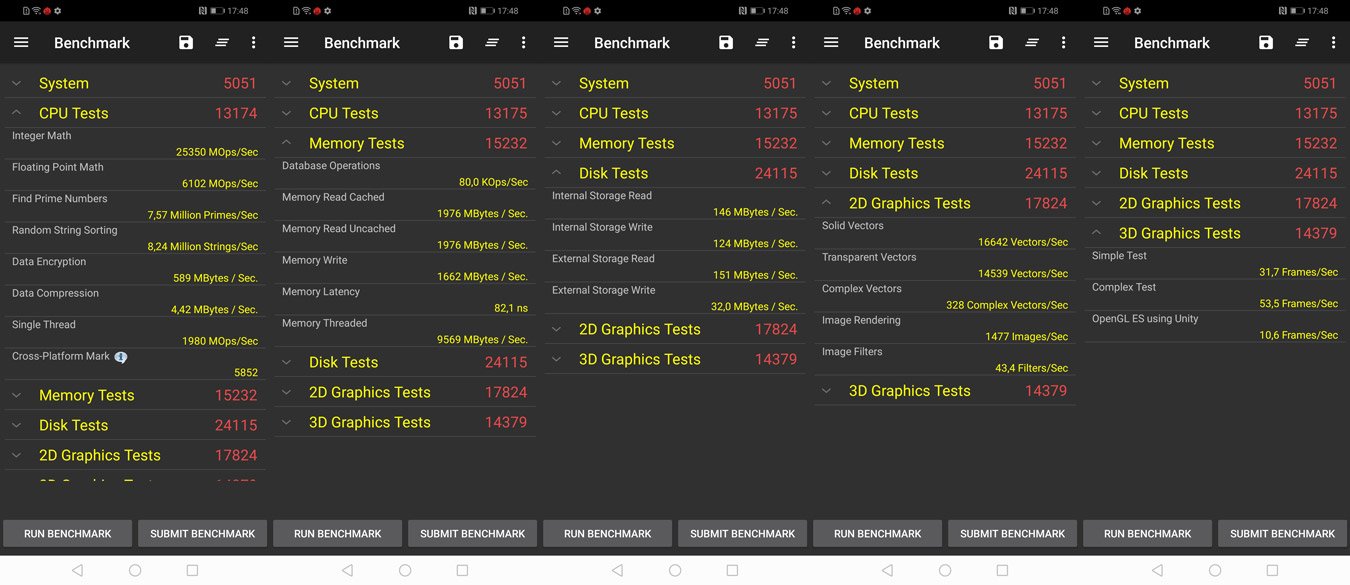
Task: Open hamburger menu on the 2D-Graphics-expanded screen
Action: click(831, 43)
